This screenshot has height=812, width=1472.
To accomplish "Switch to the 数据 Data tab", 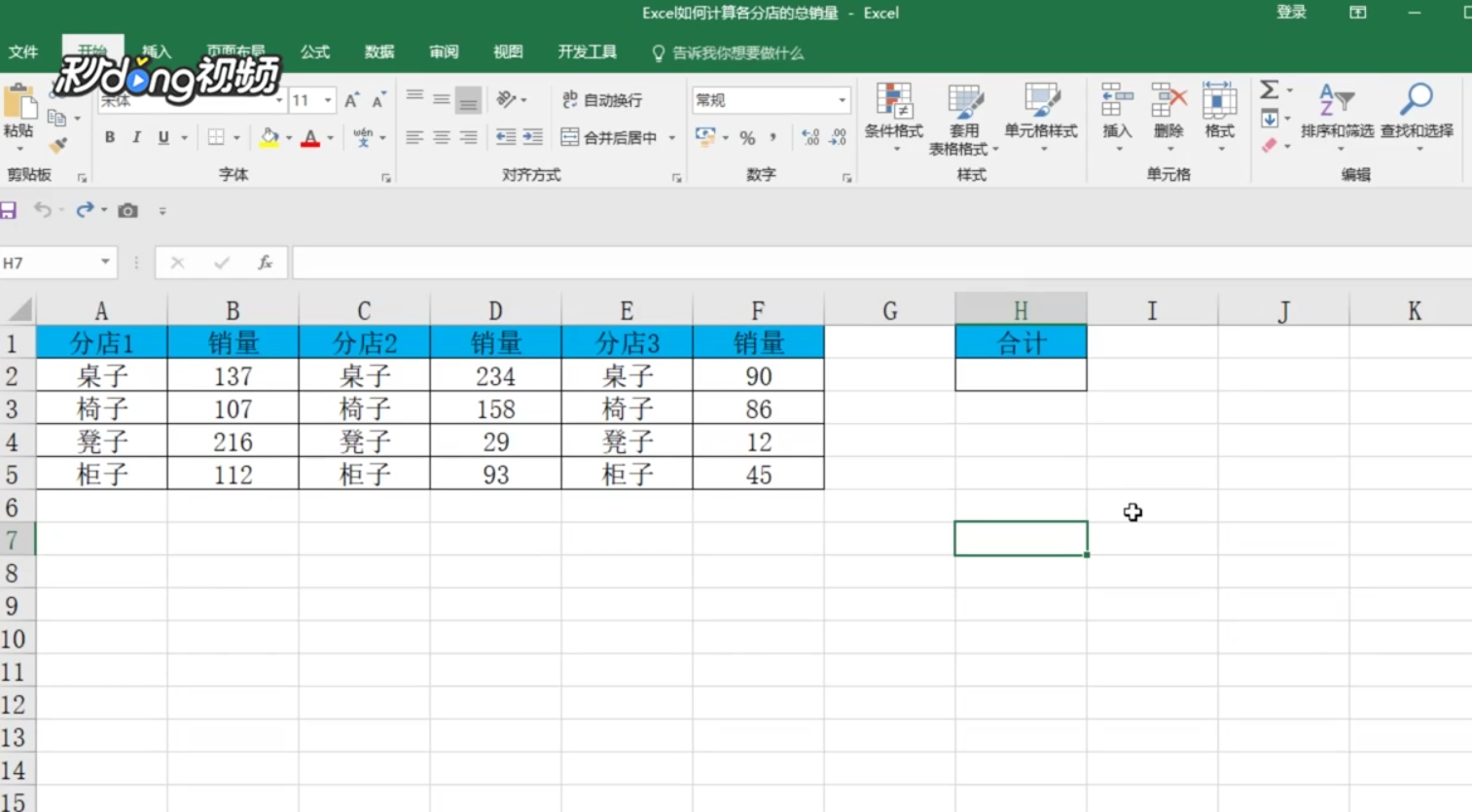I will [379, 52].
